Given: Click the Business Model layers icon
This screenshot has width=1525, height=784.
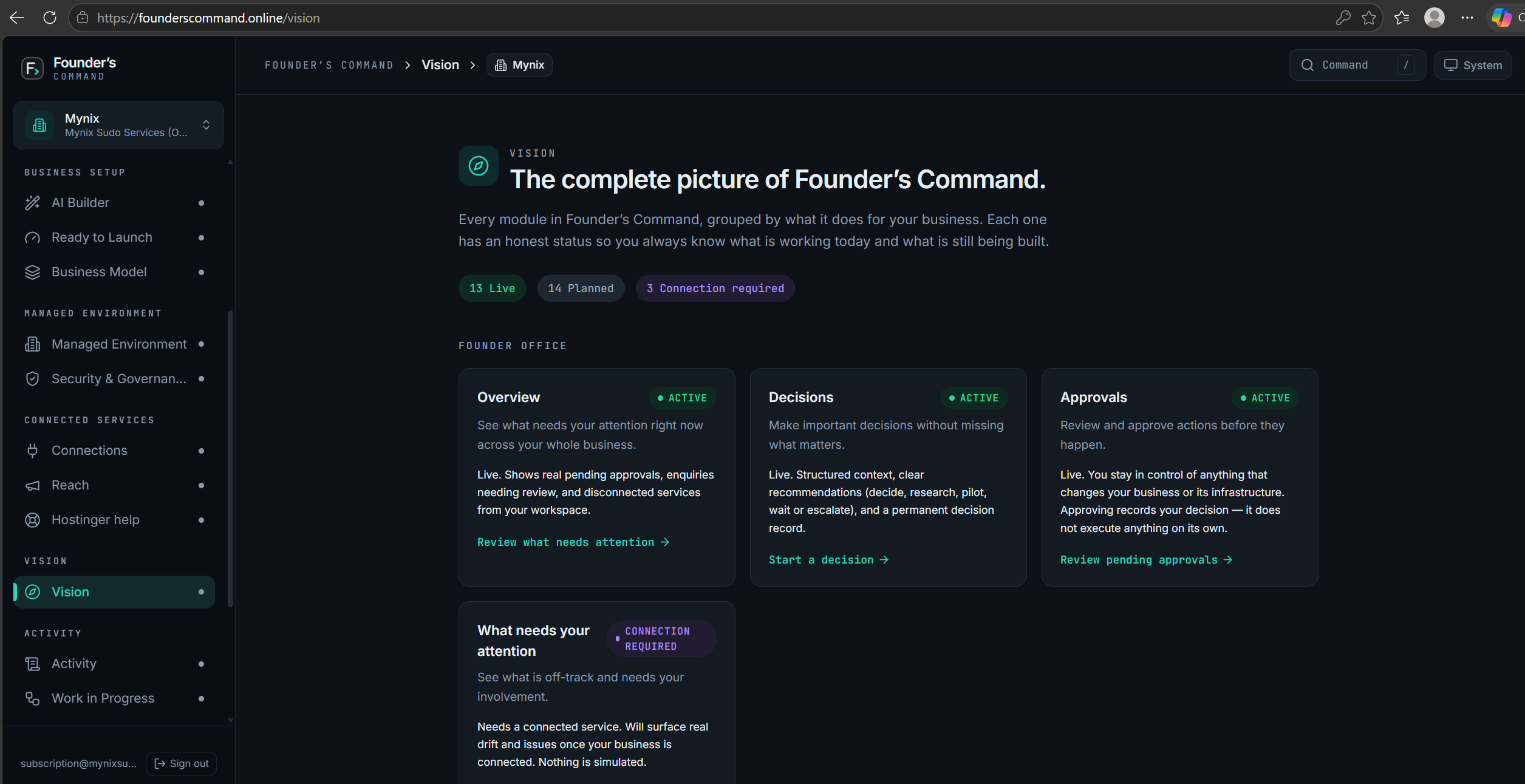Looking at the screenshot, I should (x=32, y=272).
